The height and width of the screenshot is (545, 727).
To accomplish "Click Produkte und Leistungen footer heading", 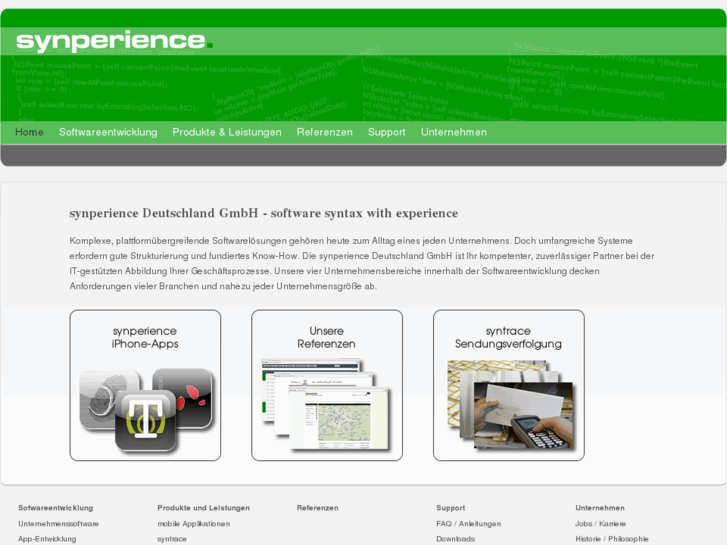I will coord(204,508).
